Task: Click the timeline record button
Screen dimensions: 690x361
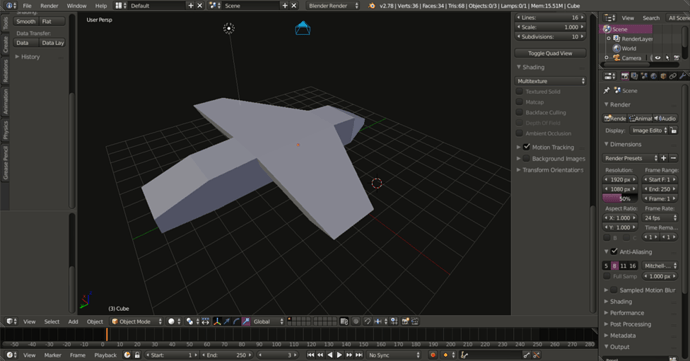Action: click(x=433, y=355)
